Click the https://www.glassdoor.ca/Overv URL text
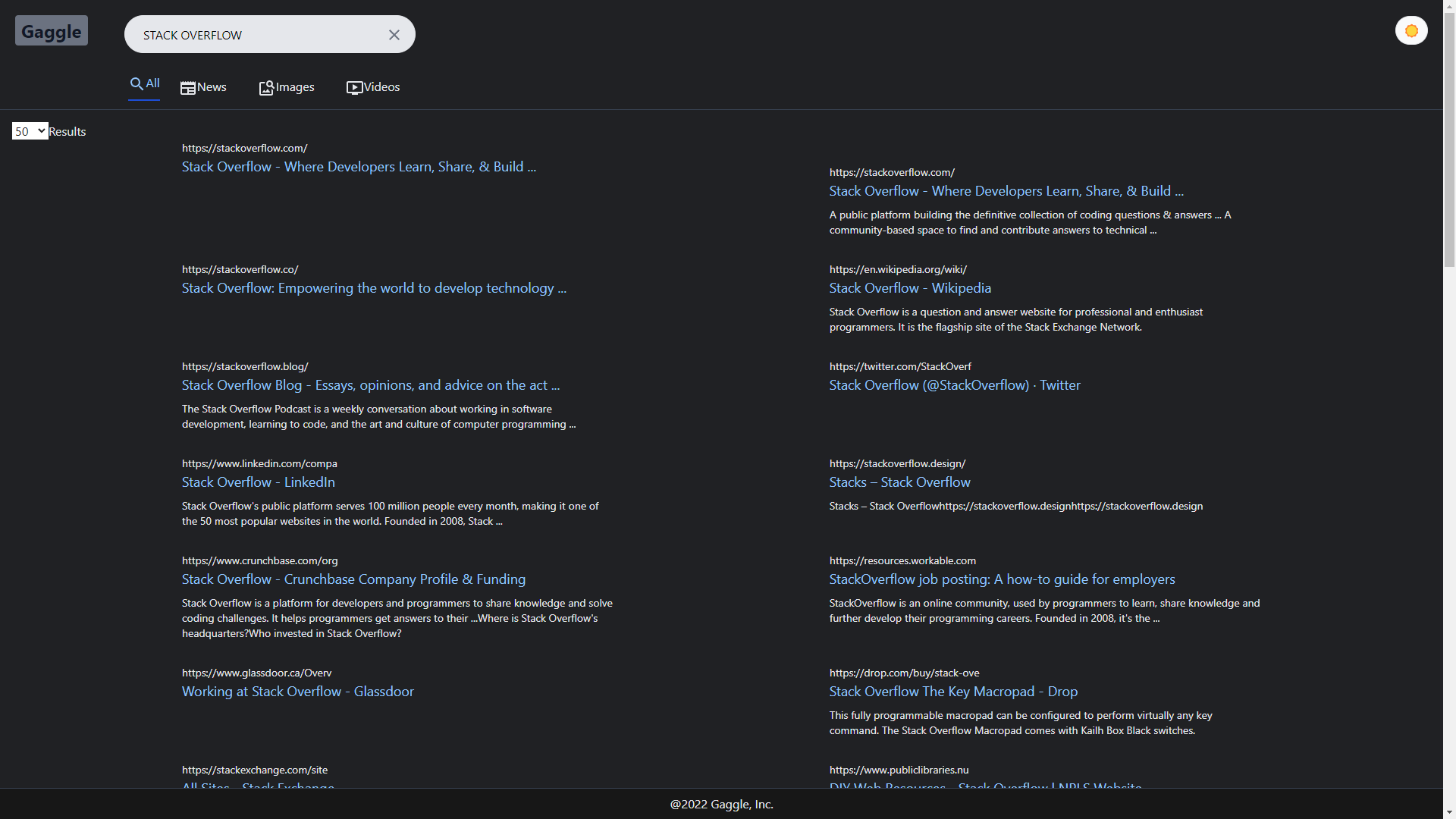The height and width of the screenshot is (819, 1456). click(256, 673)
